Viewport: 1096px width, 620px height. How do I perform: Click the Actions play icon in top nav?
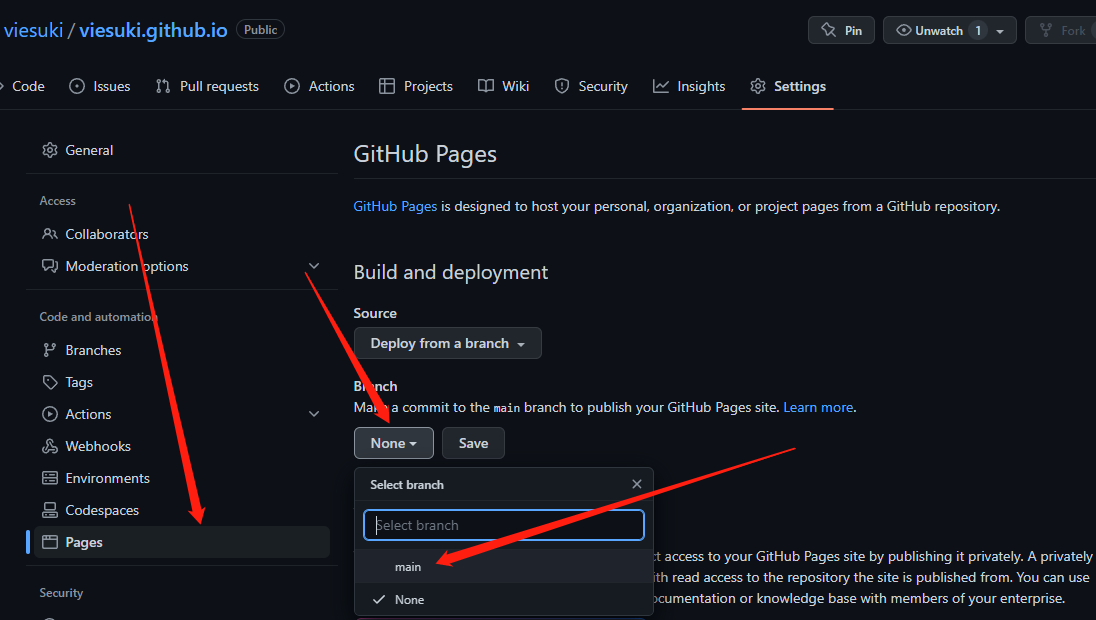click(x=292, y=86)
